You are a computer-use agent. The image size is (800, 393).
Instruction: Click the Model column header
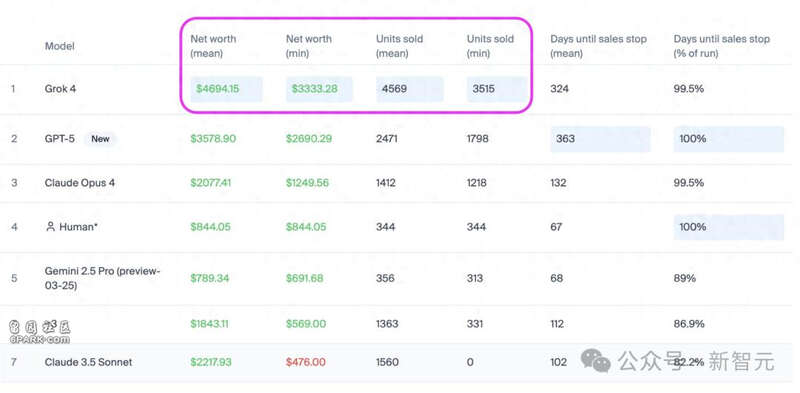coord(60,46)
